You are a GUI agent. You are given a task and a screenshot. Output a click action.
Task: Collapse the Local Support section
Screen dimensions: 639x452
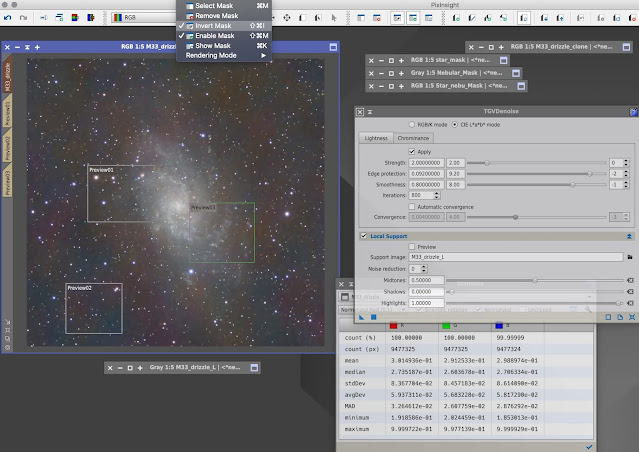click(x=629, y=236)
